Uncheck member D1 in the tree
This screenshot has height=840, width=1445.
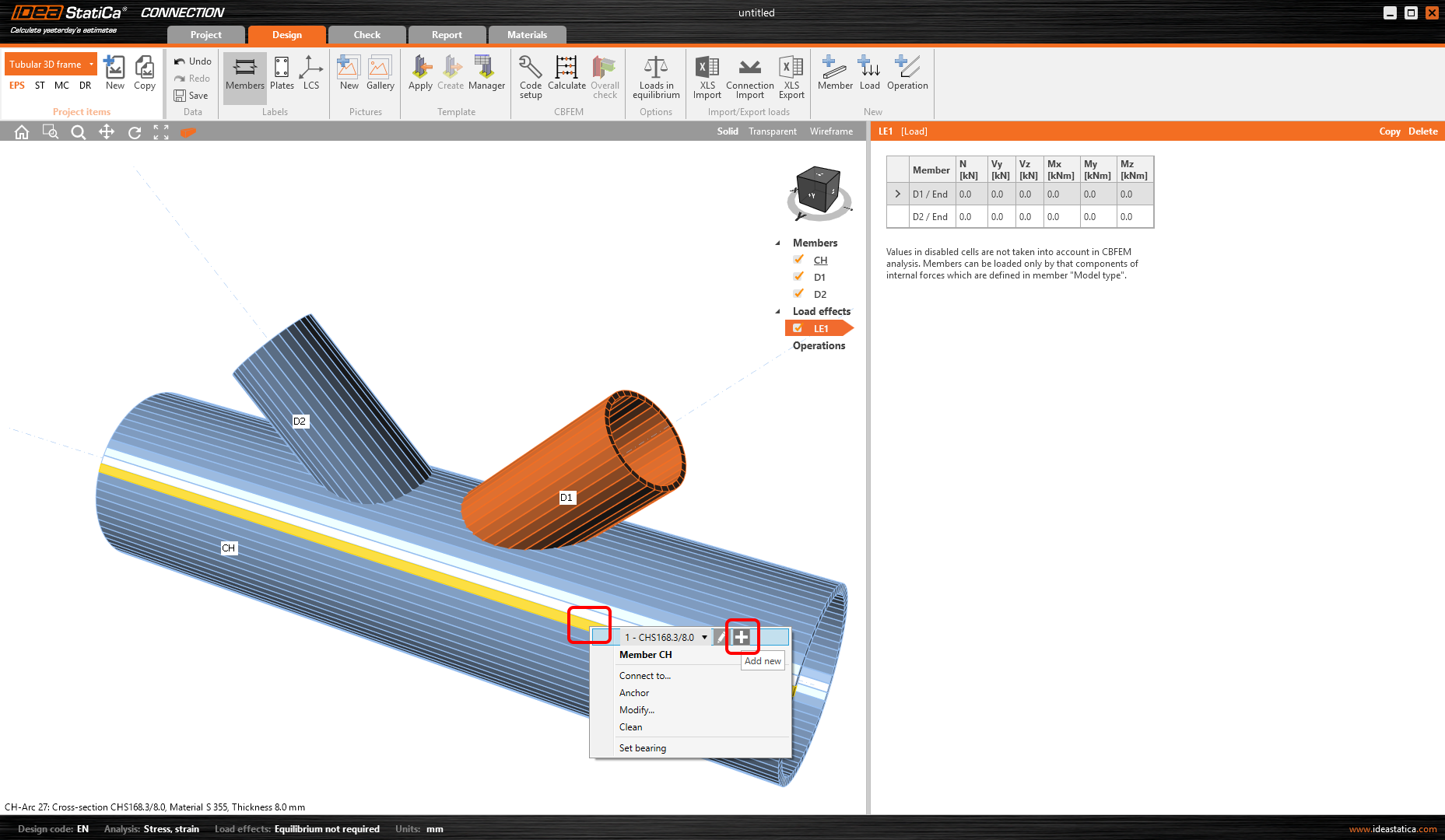(x=798, y=276)
